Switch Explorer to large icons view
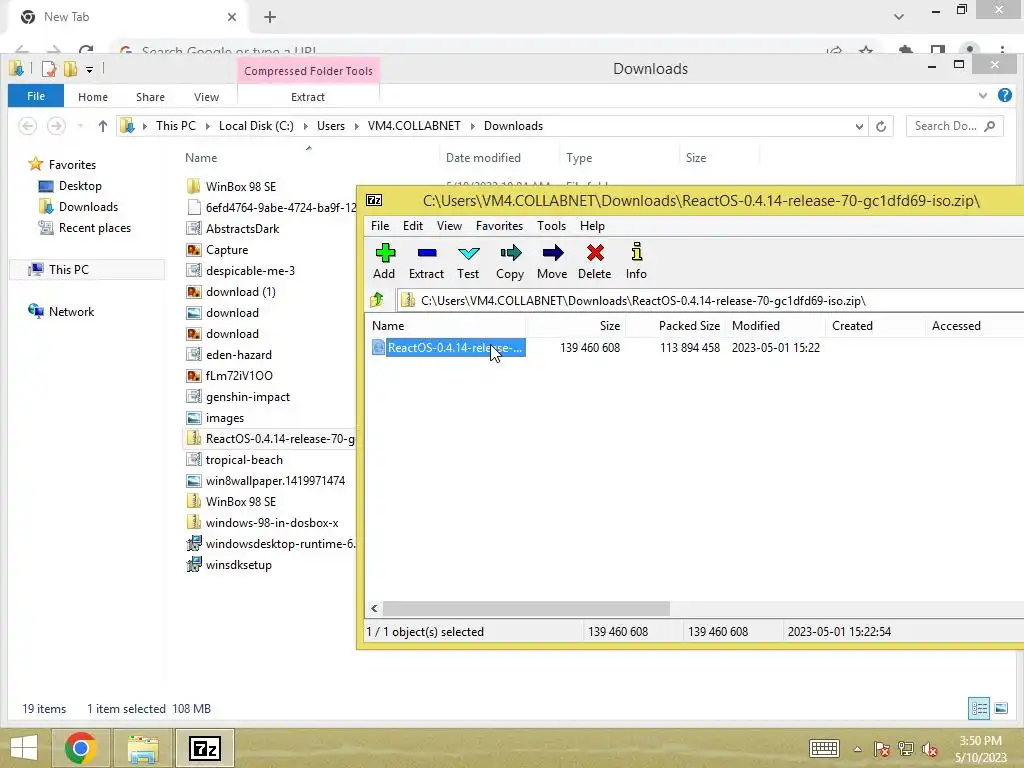Image resolution: width=1024 pixels, height=768 pixels. pyautogui.click(x=1001, y=708)
